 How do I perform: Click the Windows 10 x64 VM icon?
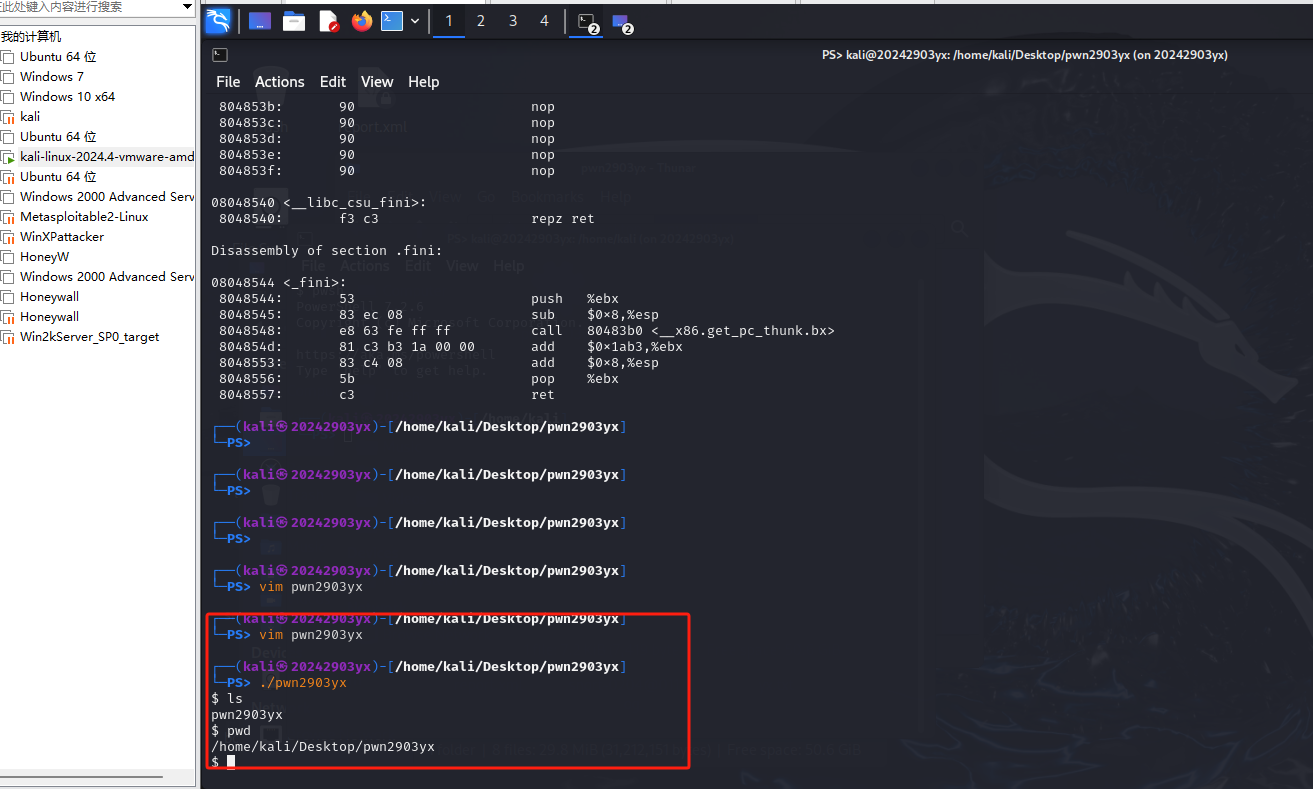pos(8,97)
